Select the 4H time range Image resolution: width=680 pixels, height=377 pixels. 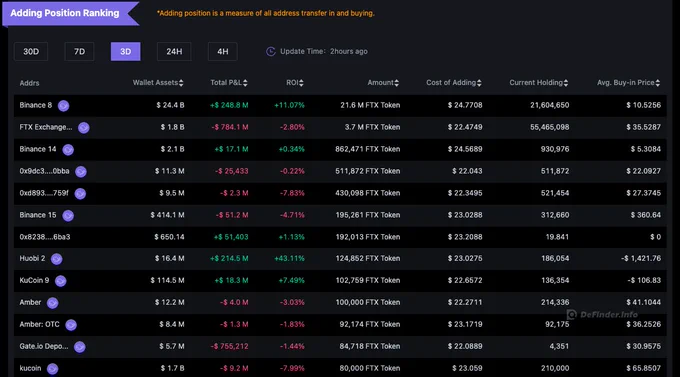pos(222,52)
